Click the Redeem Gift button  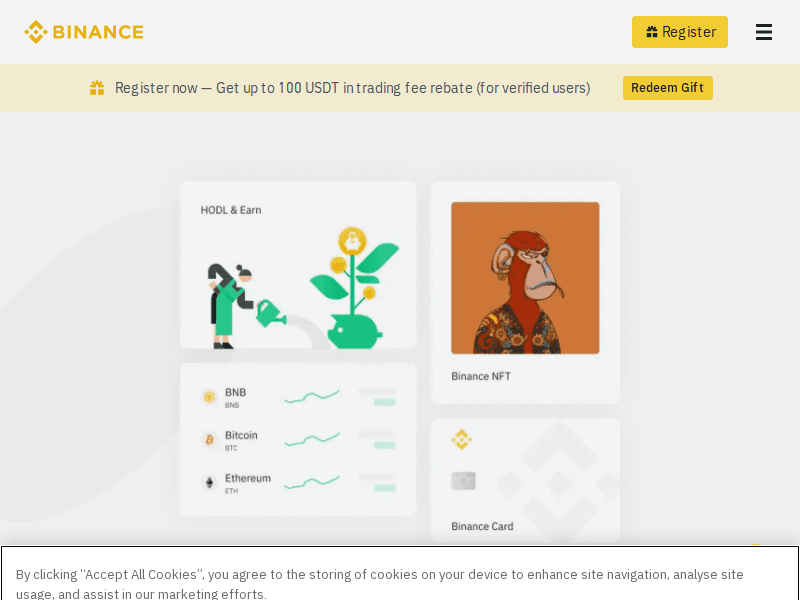click(667, 88)
